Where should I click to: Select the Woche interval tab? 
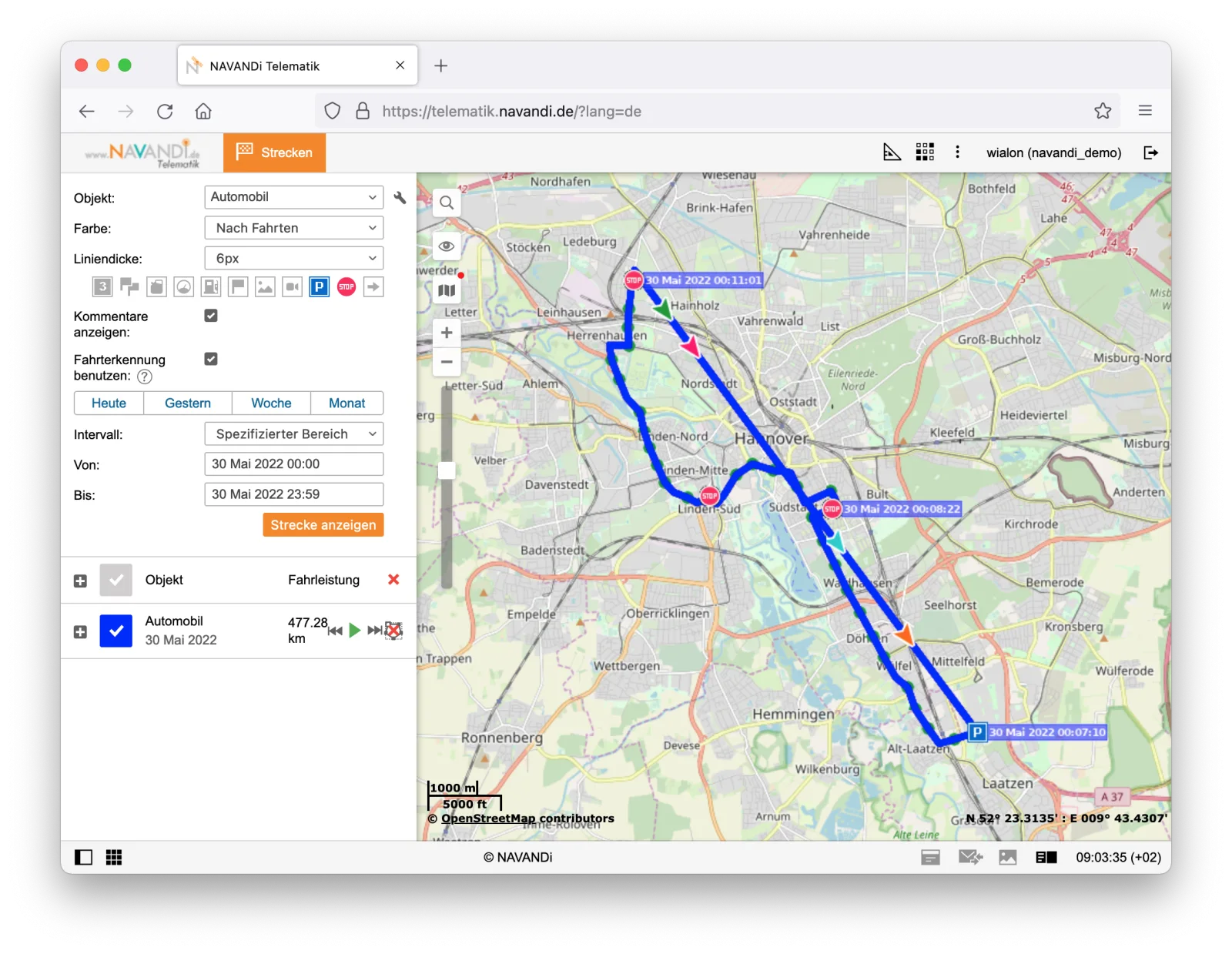coord(271,403)
